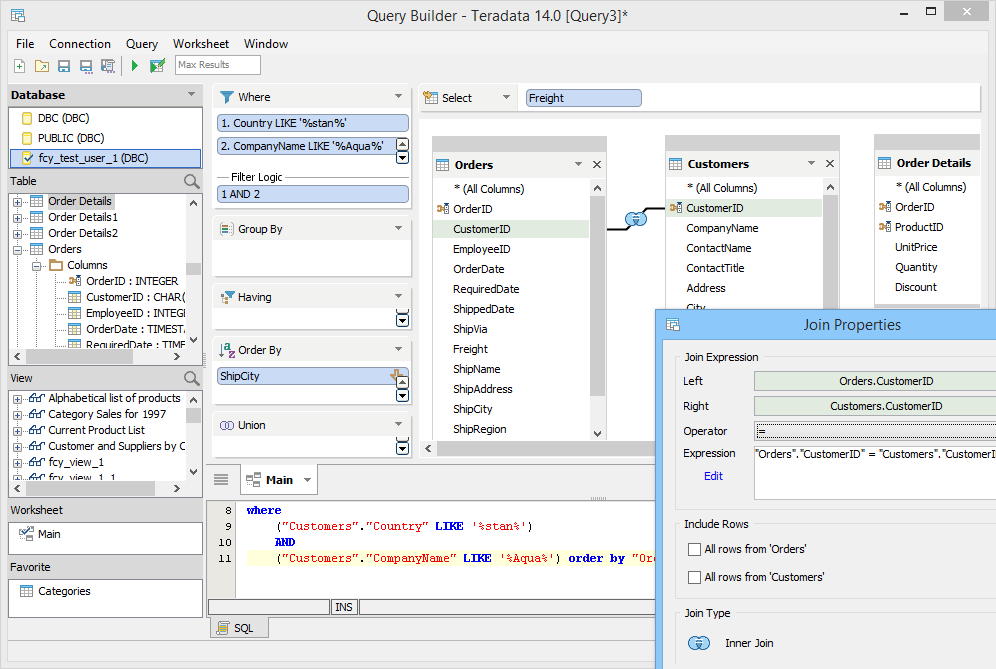Click the Order Details table icon in the diagram
Image resolution: width=996 pixels, height=669 pixels.
[x=884, y=163]
